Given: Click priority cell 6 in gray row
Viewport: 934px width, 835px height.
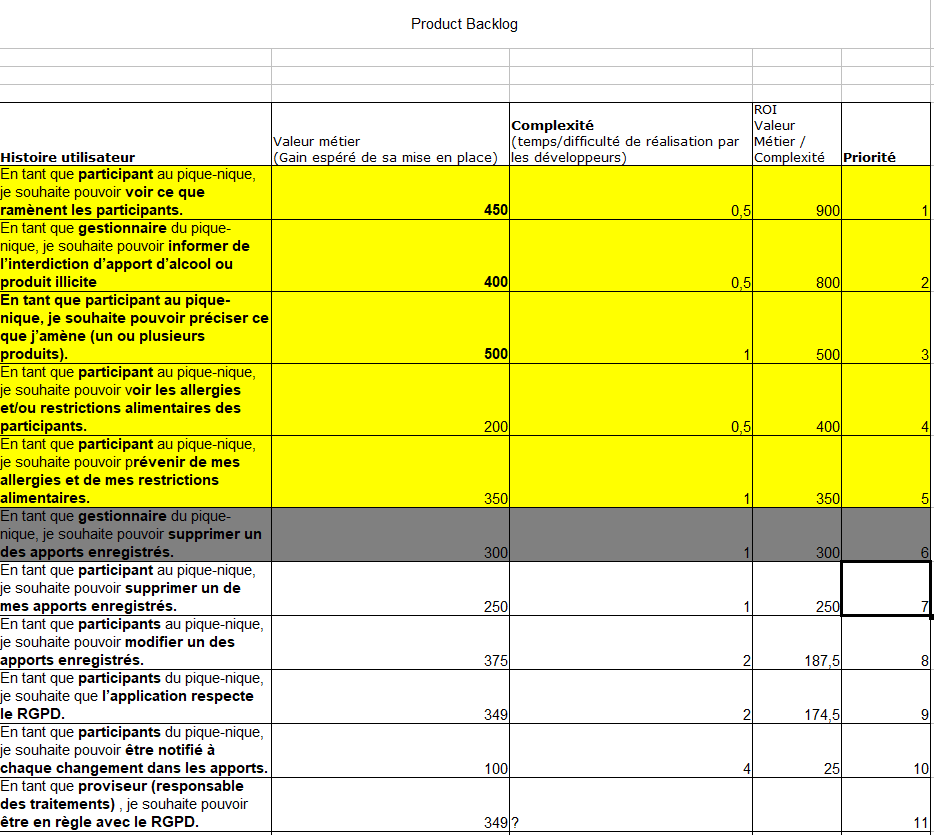Looking at the screenshot, I should click(886, 534).
